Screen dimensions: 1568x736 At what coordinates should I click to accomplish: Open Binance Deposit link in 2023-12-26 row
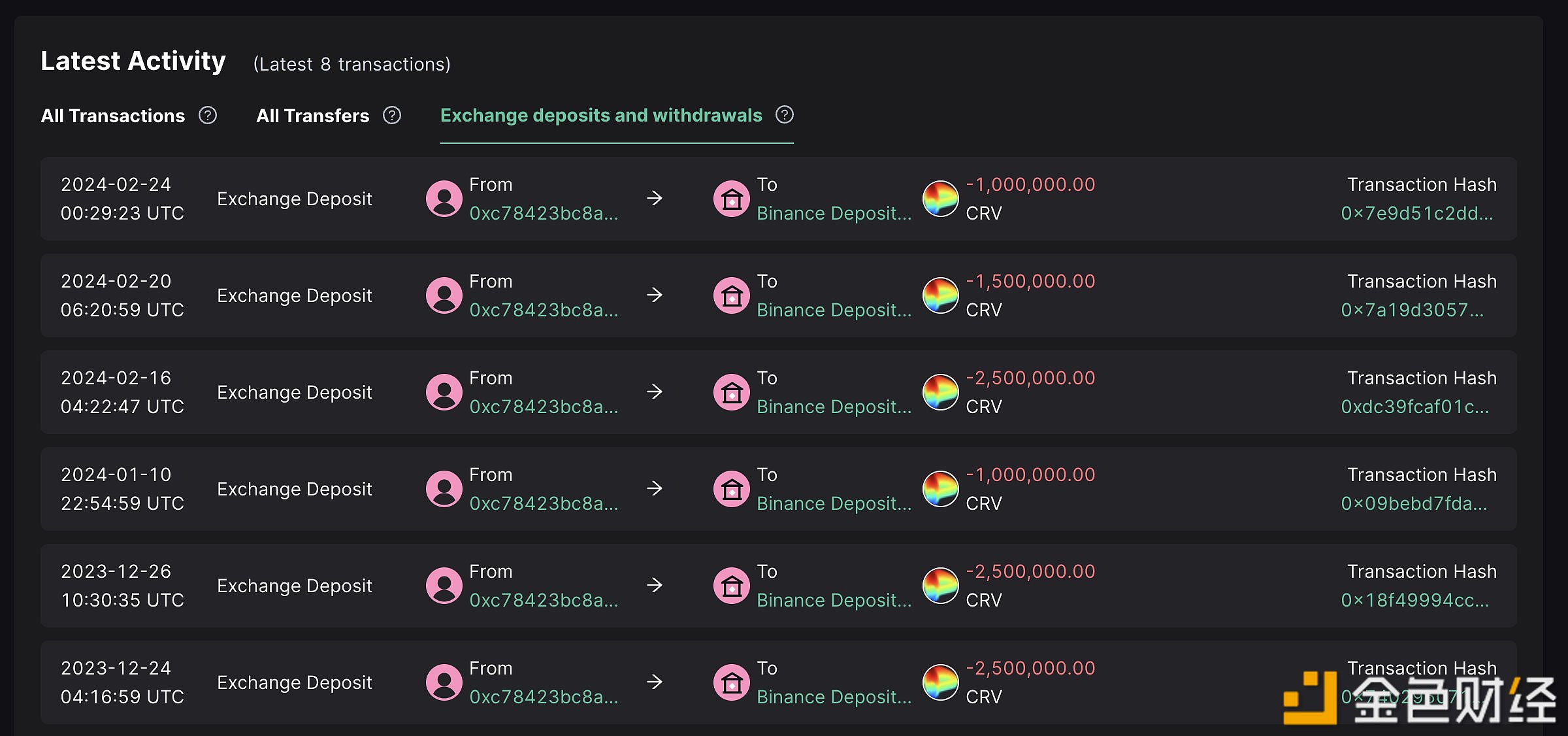coord(834,601)
